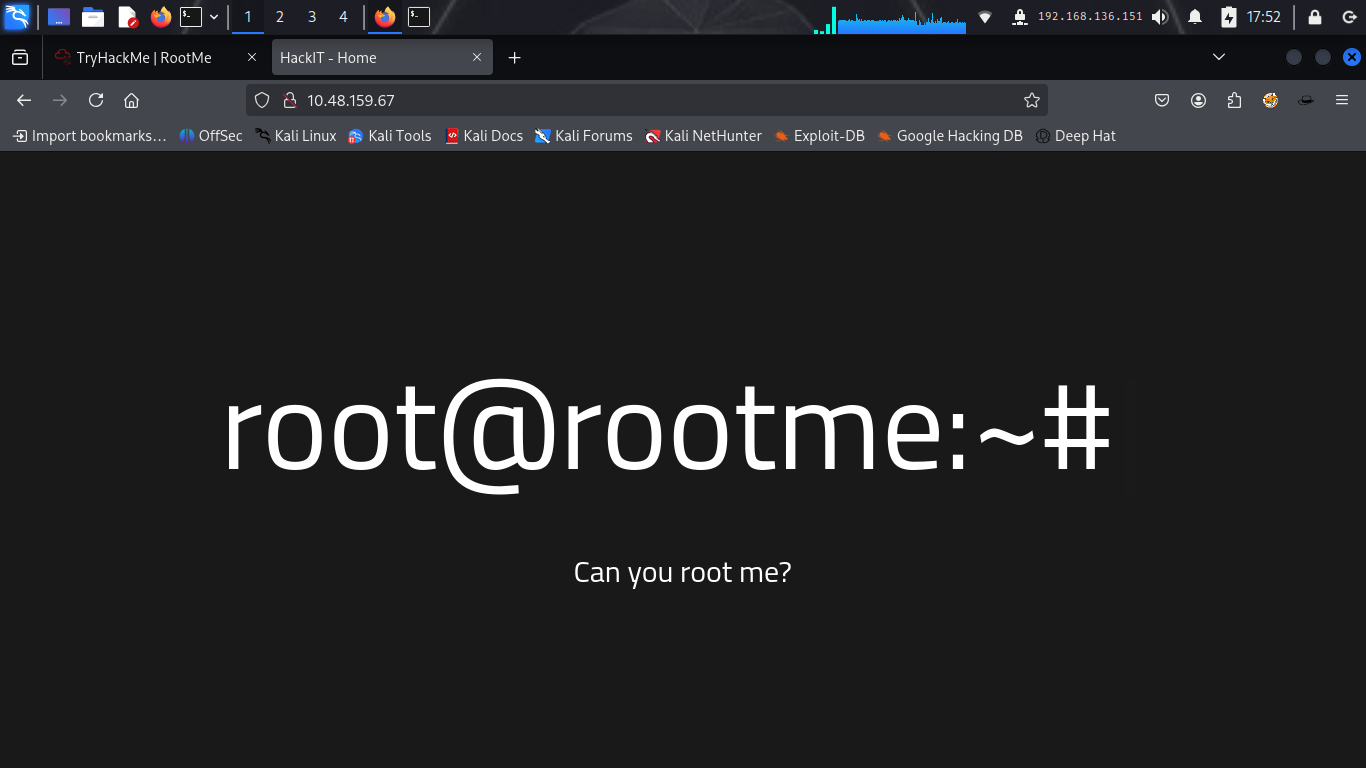1366x768 pixels.
Task: Open the notifications bell in panel
Action: pos(1195,17)
